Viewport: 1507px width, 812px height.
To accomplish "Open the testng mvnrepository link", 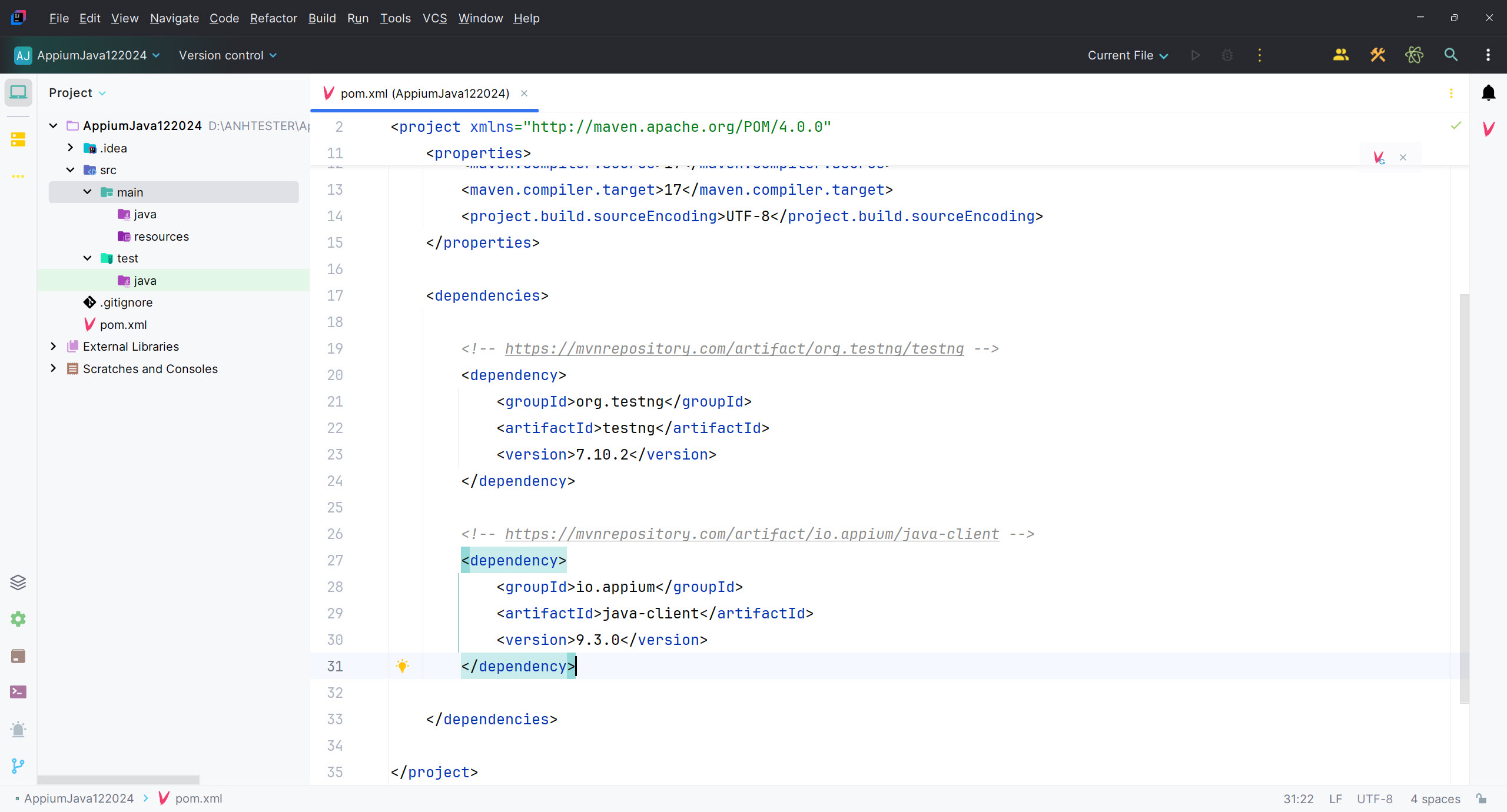I will point(734,348).
